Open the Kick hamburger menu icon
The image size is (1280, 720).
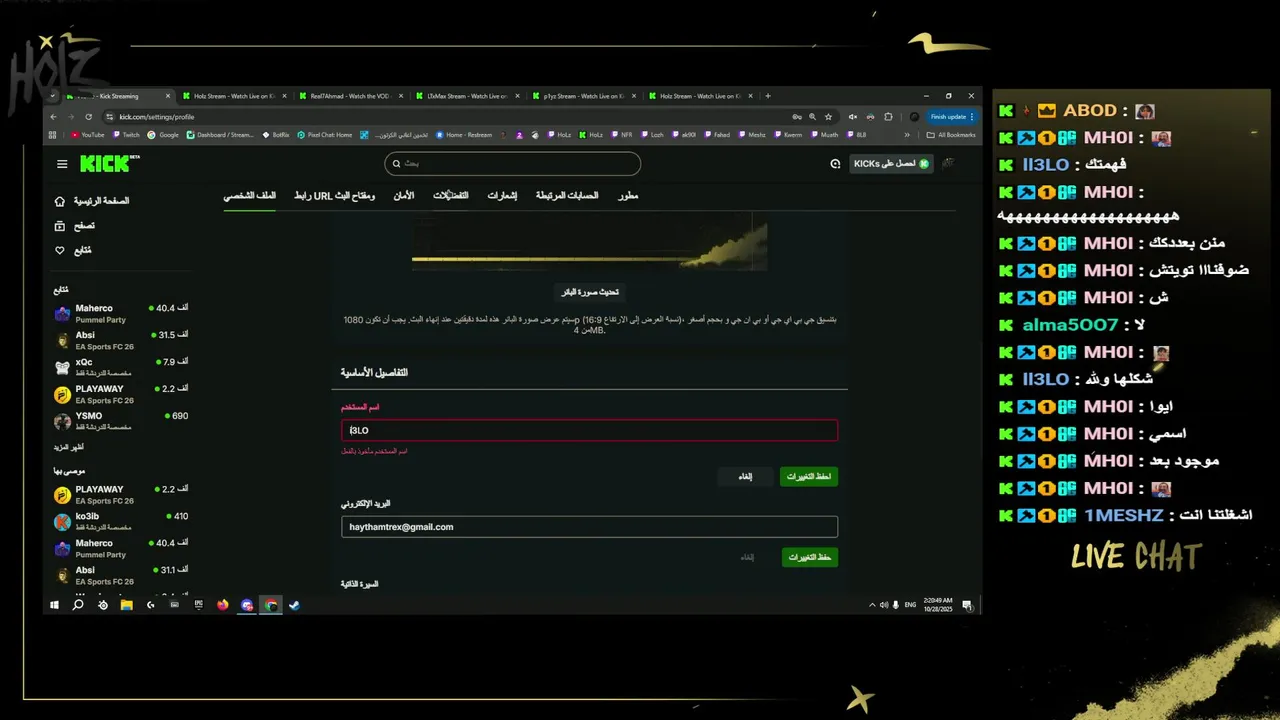tap(62, 164)
